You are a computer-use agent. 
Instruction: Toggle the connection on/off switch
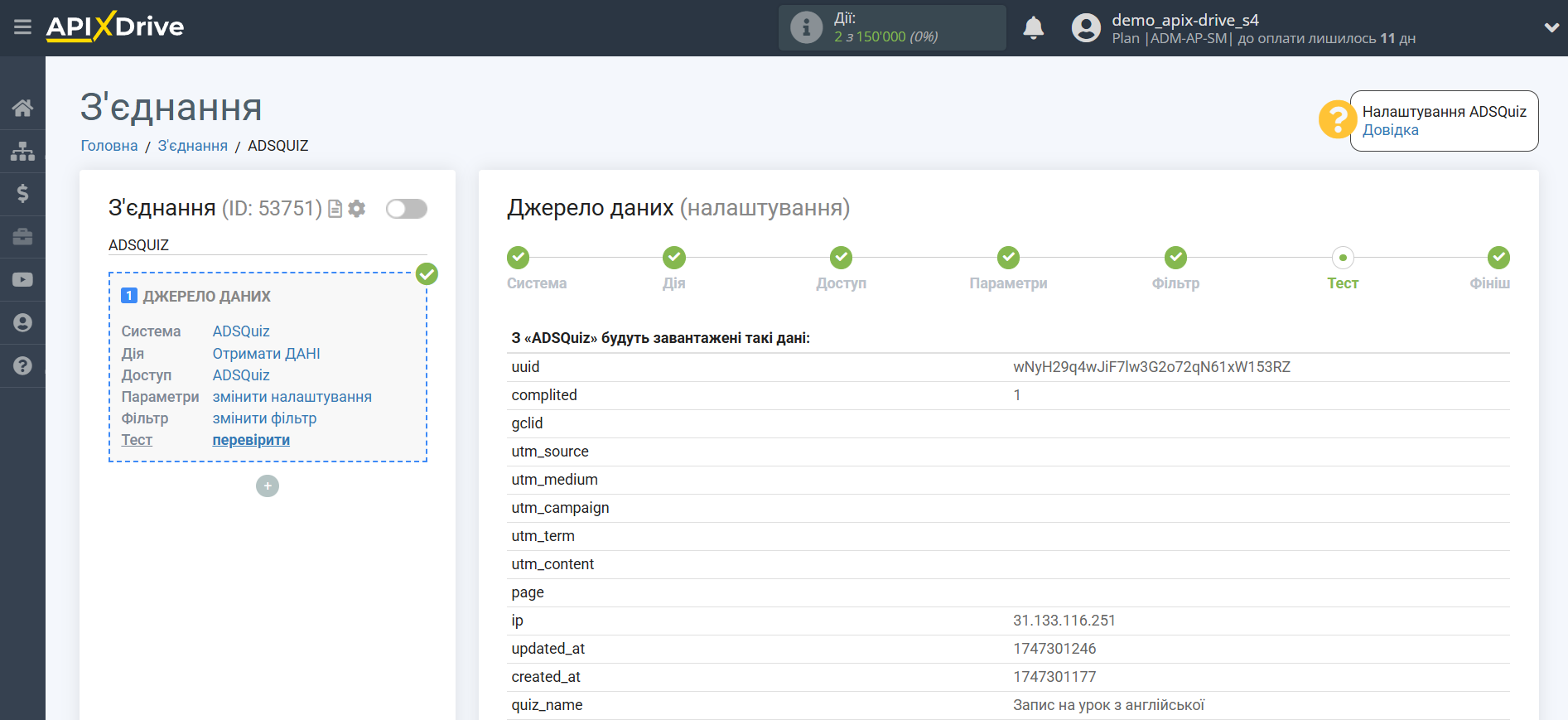(406, 209)
